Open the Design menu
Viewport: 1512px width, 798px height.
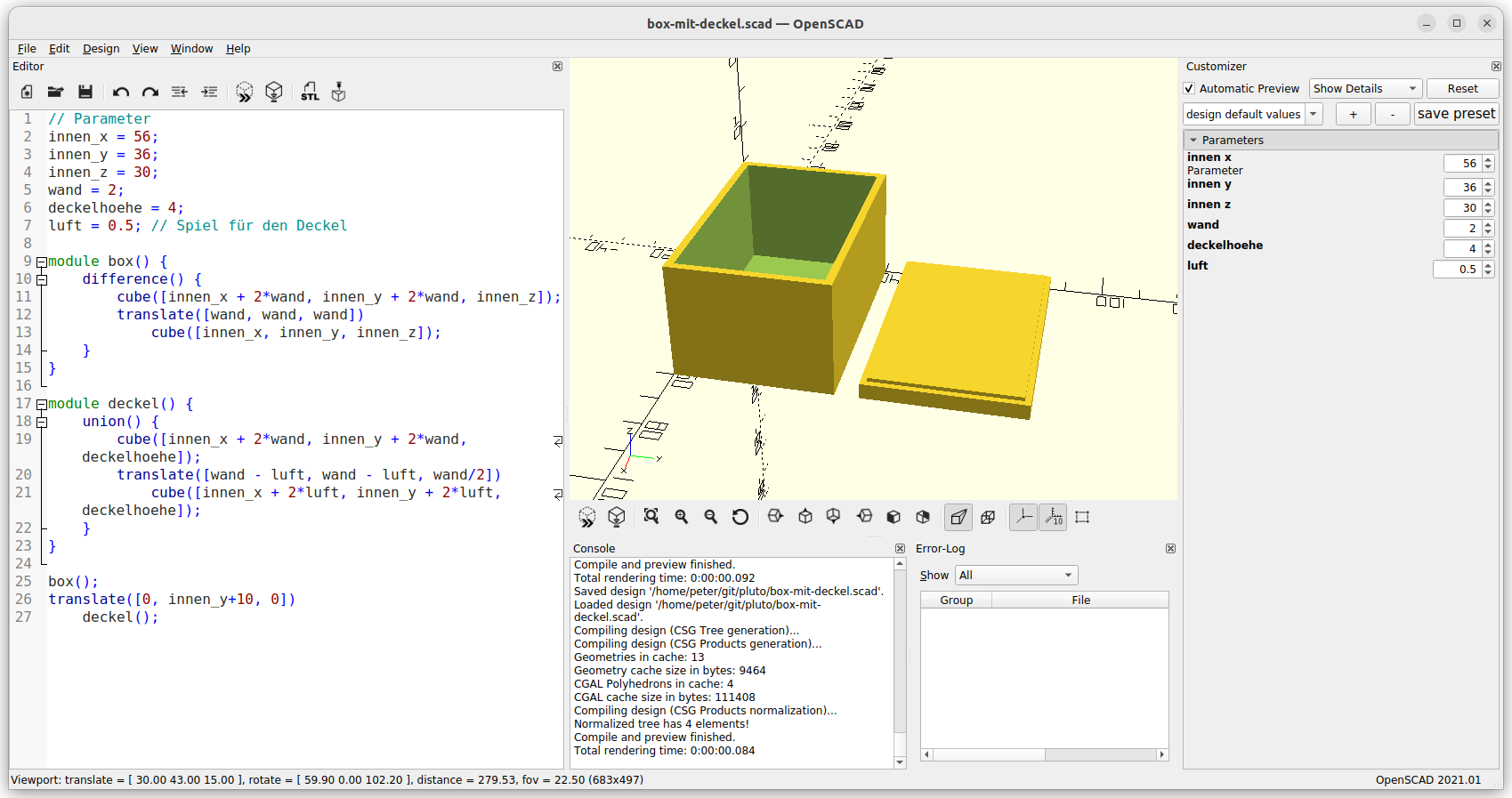[x=101, y=49]
